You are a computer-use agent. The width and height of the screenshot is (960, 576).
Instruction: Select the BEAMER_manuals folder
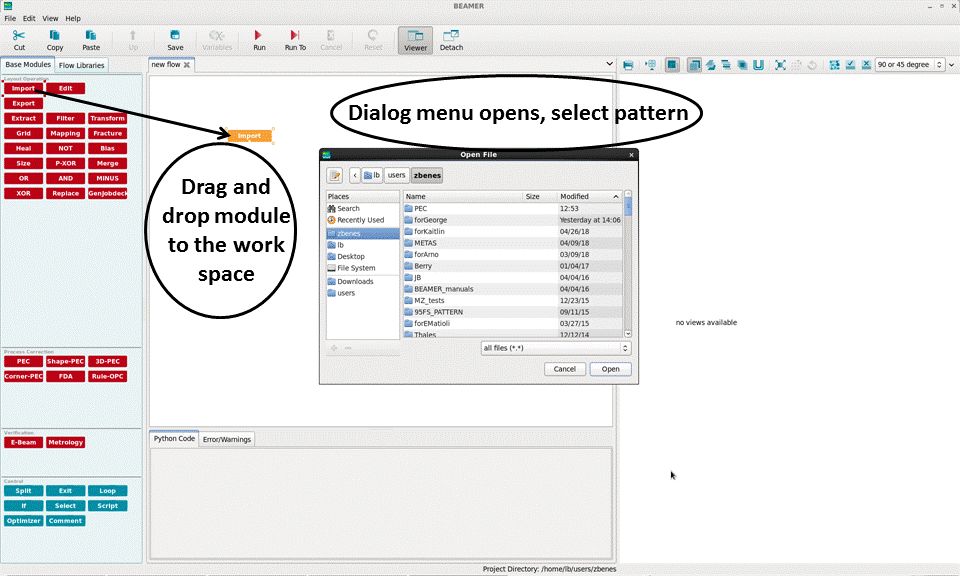tap(444, 289)
